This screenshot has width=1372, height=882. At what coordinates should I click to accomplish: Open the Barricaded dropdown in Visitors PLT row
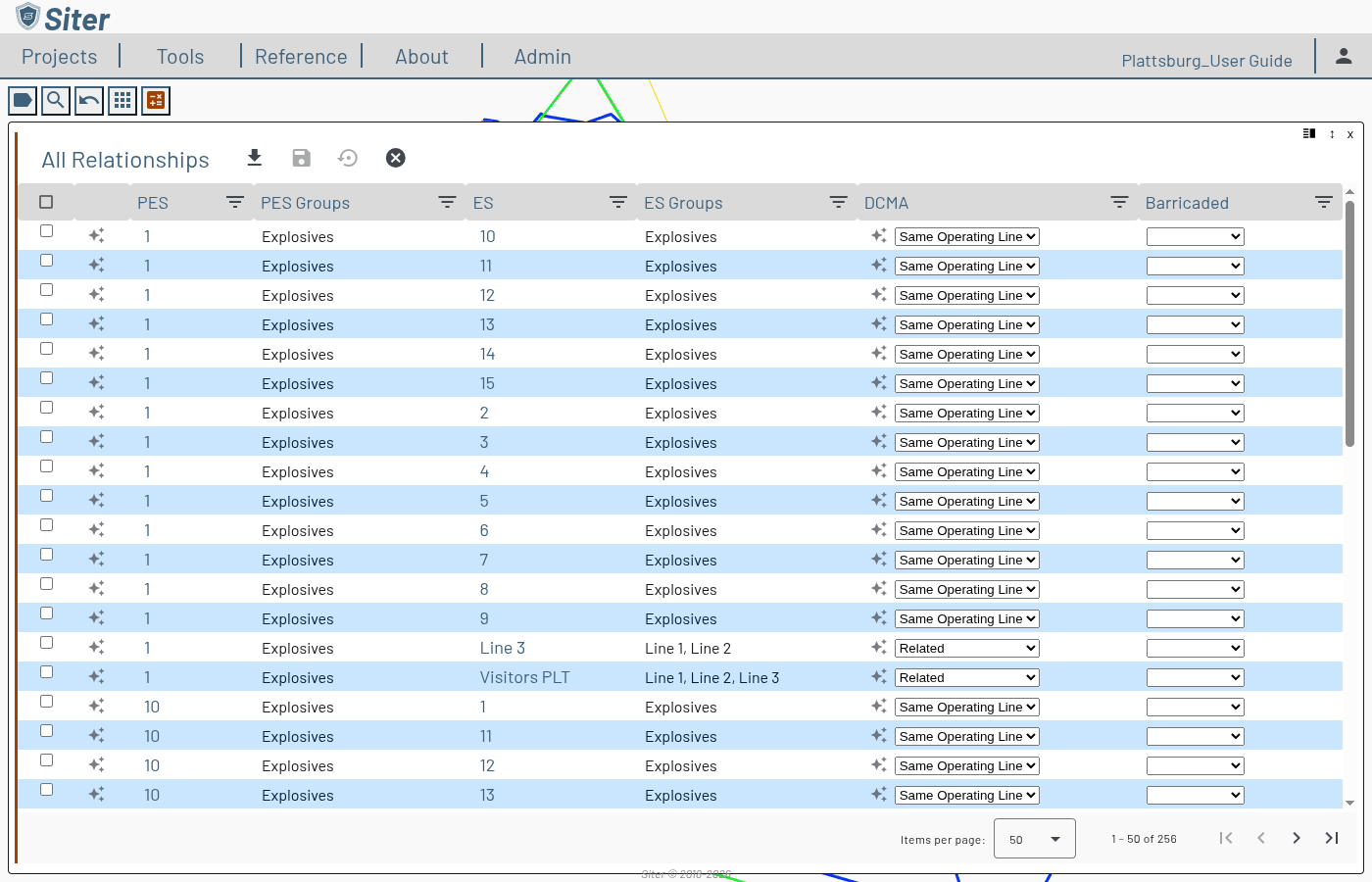pyautogui.click(x=1196, y=677)
